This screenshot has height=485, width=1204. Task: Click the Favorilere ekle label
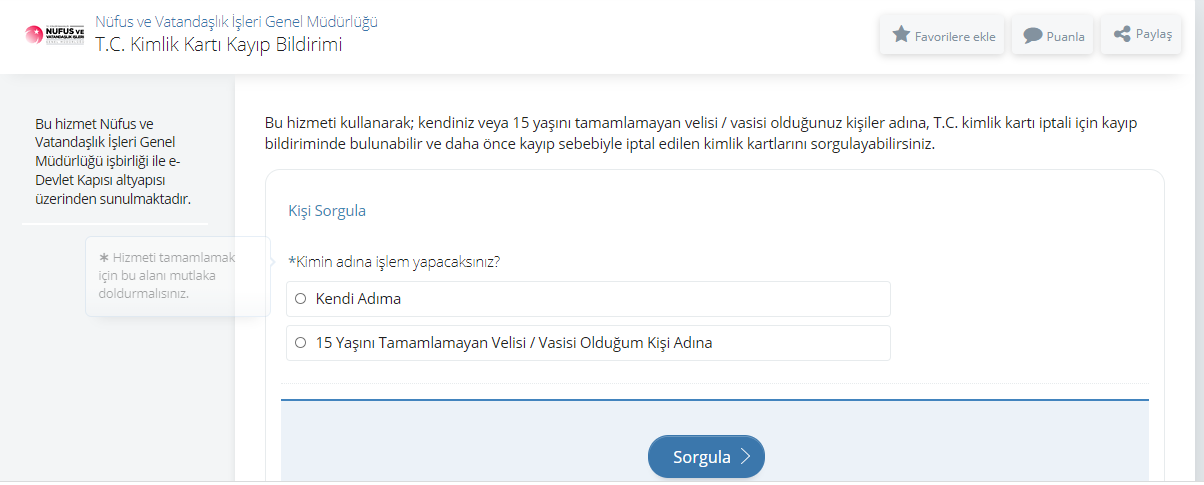pyautogui.click(x=955, y=36)
